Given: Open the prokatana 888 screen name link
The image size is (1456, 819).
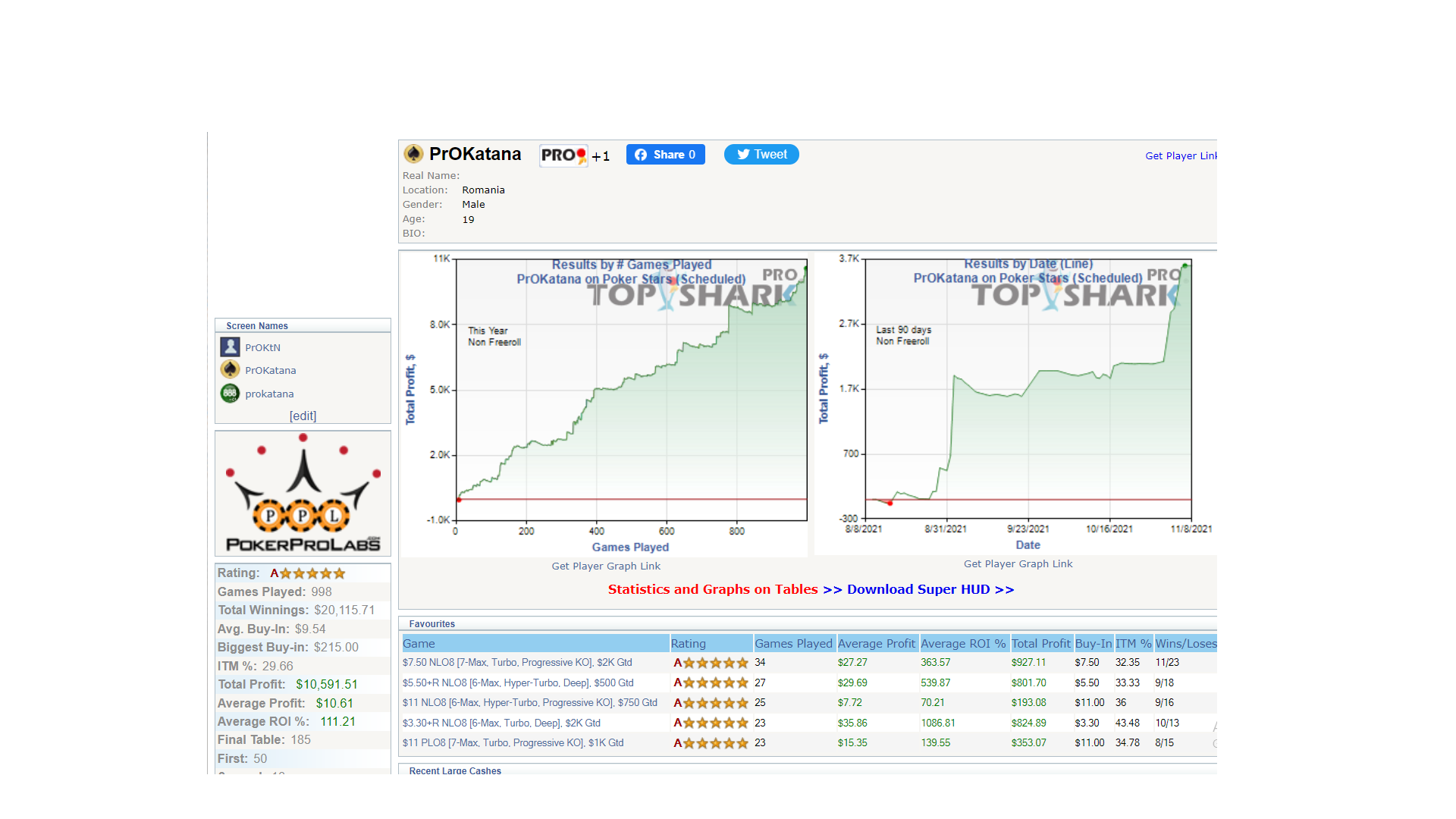Looking at the screenshot, I should [x=269, y=394].
